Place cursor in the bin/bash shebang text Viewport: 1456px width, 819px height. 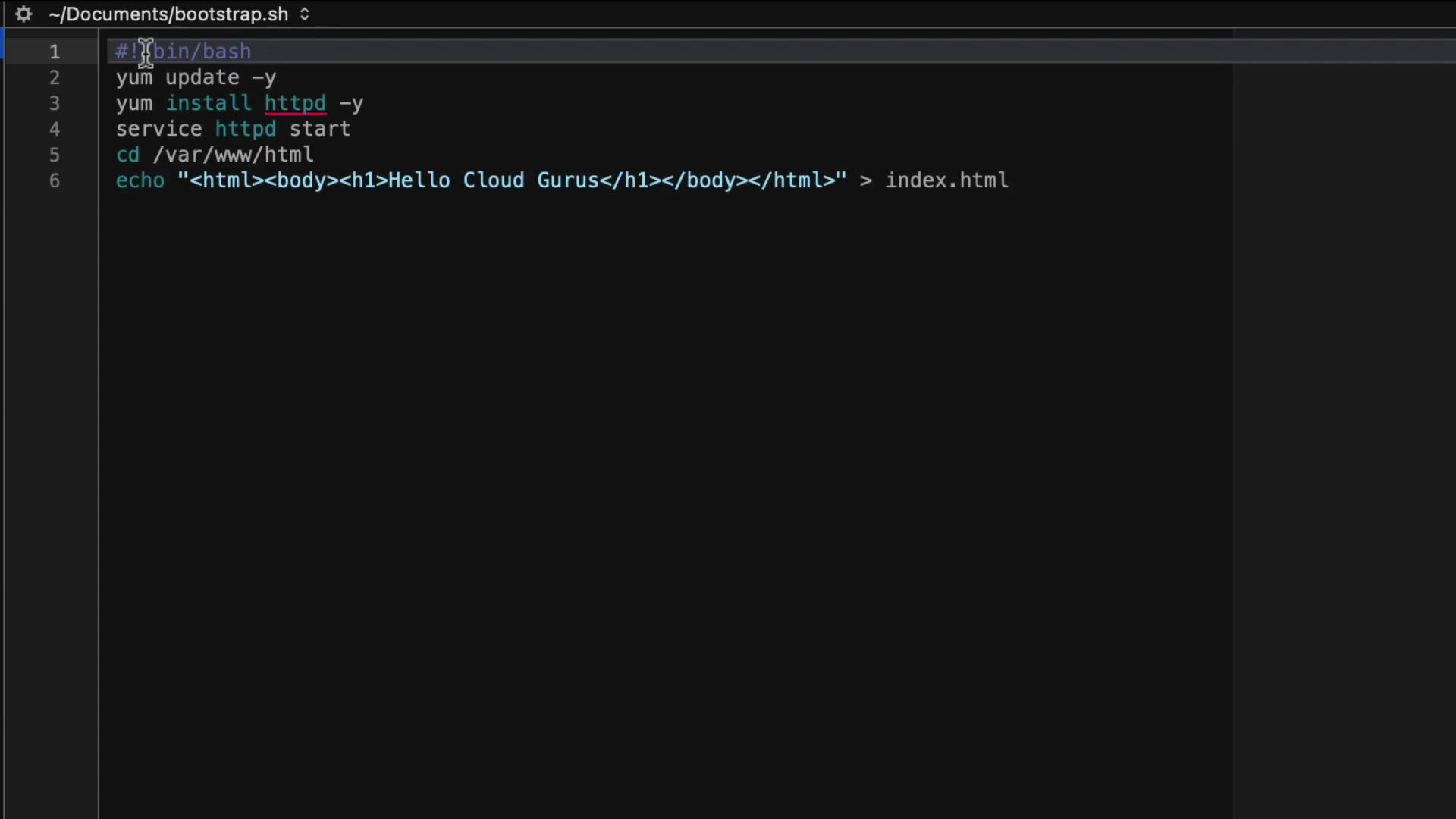[x=202, y=52]
